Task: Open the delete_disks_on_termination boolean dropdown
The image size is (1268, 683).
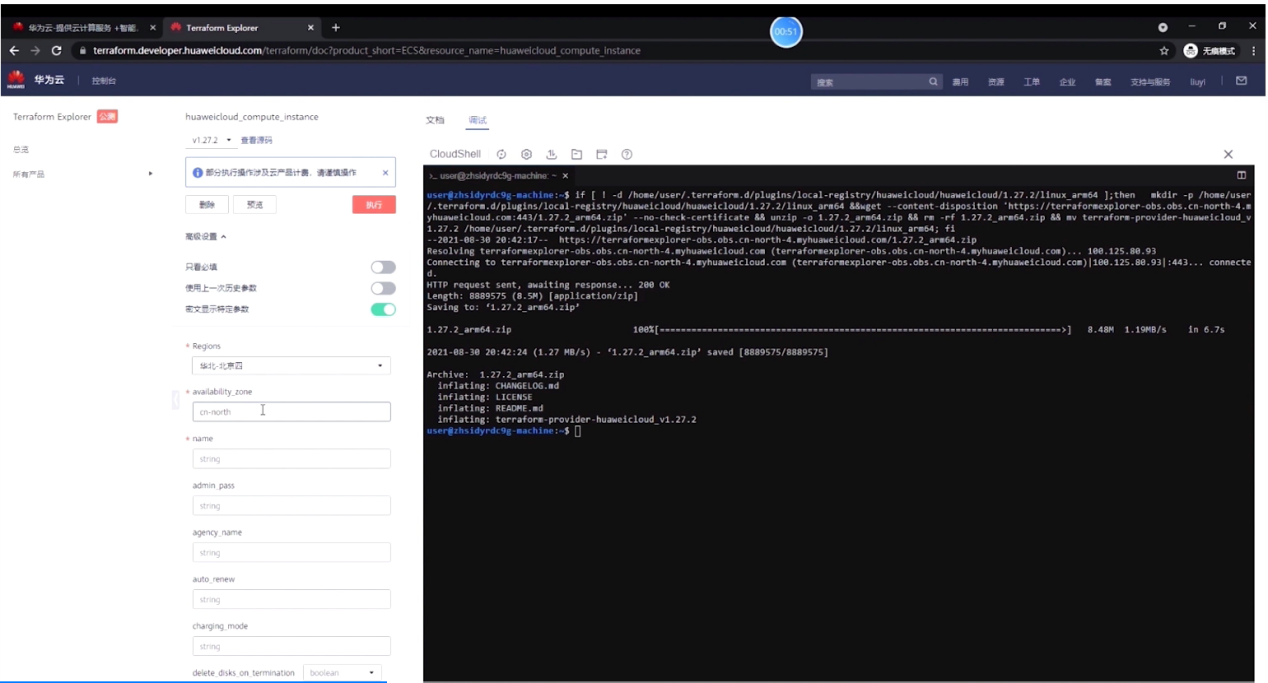Action: (x=342, y=673)
